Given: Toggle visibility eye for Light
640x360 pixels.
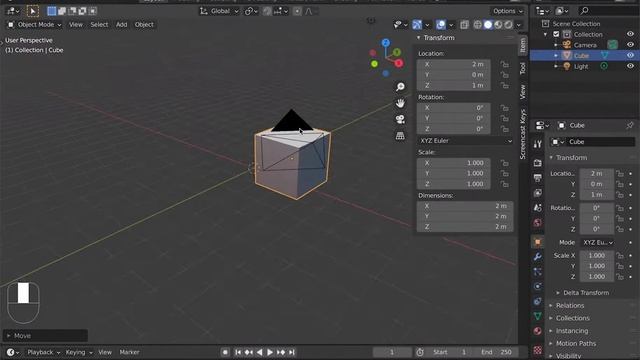Looking at the screenshot, I should [630, 66].
